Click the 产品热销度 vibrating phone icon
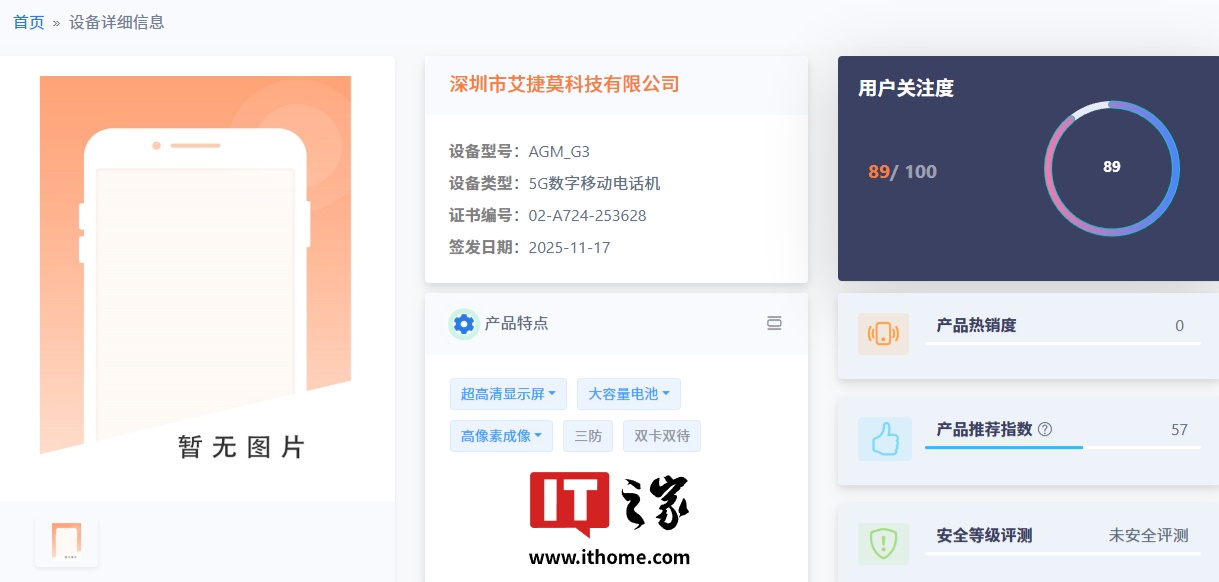 tap(883, 334)
